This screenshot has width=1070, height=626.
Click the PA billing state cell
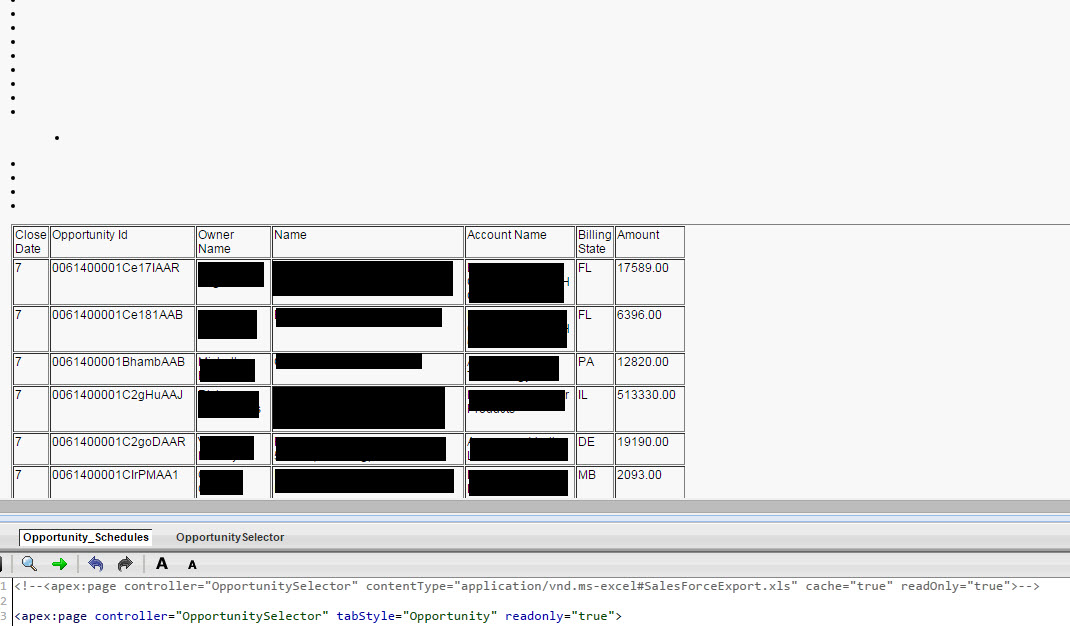pos(594,369)
